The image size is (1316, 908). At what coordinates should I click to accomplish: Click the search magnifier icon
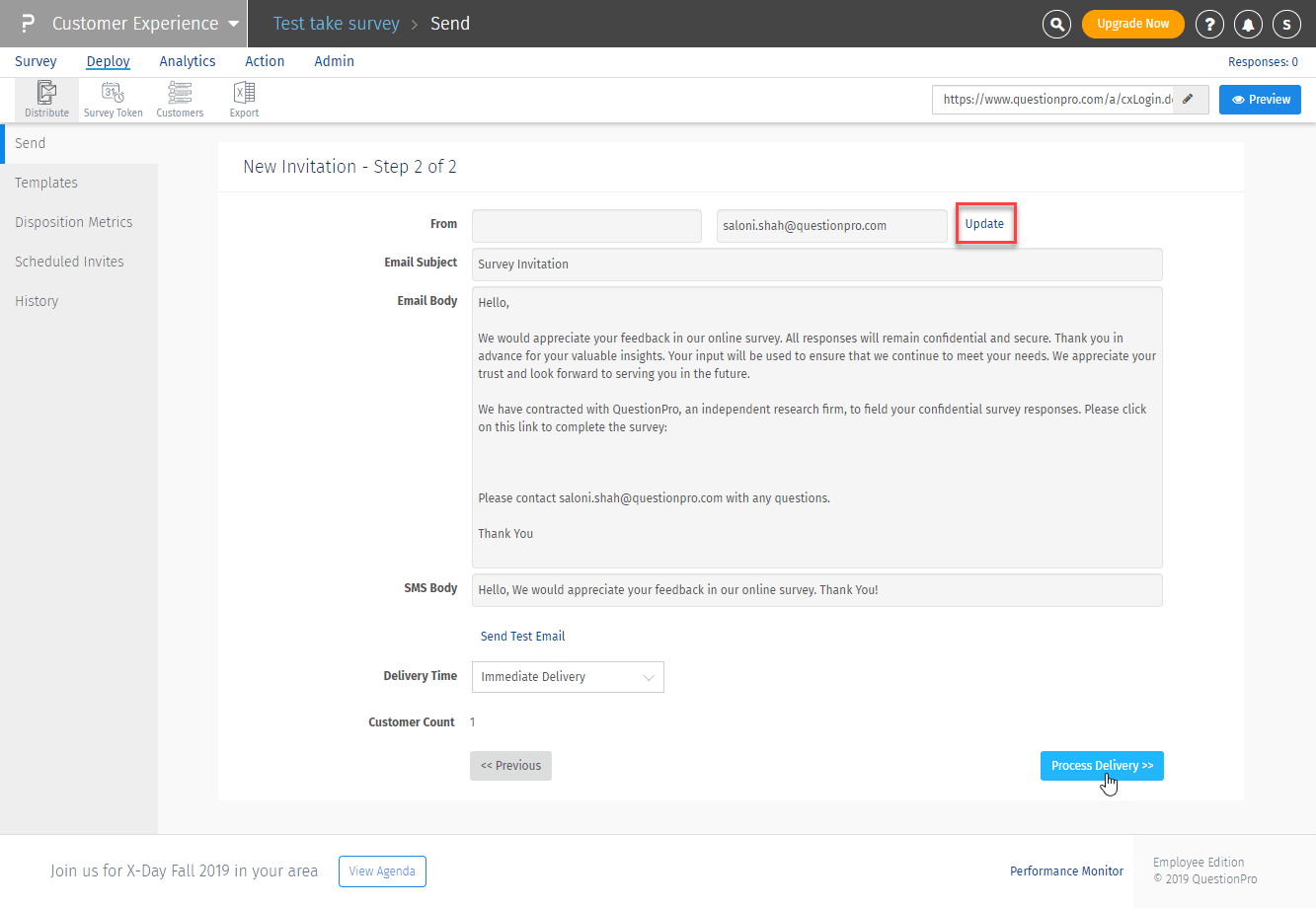pos(1056,24)
